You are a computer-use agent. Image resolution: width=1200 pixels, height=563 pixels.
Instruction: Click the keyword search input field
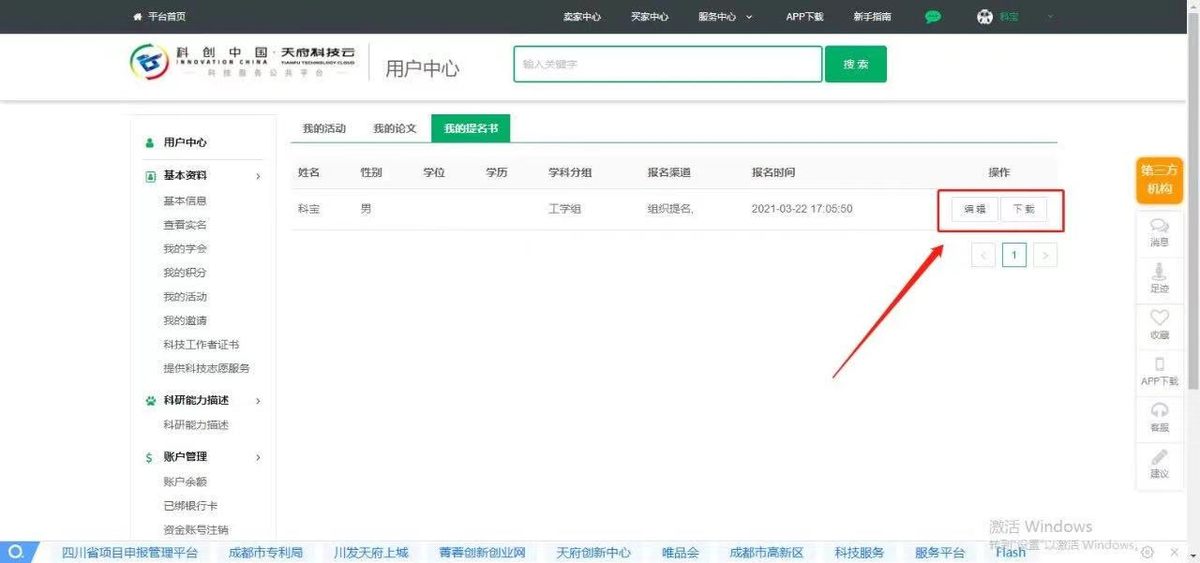click(x=667, y=64)
